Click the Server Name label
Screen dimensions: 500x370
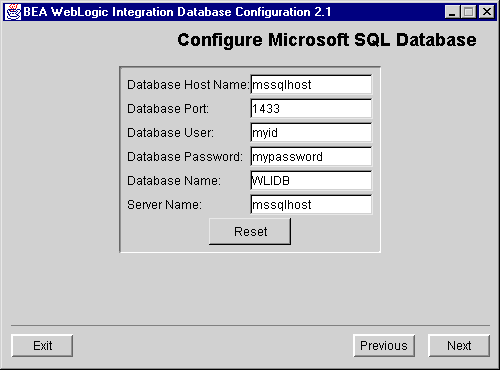click(x=164, y=205)
